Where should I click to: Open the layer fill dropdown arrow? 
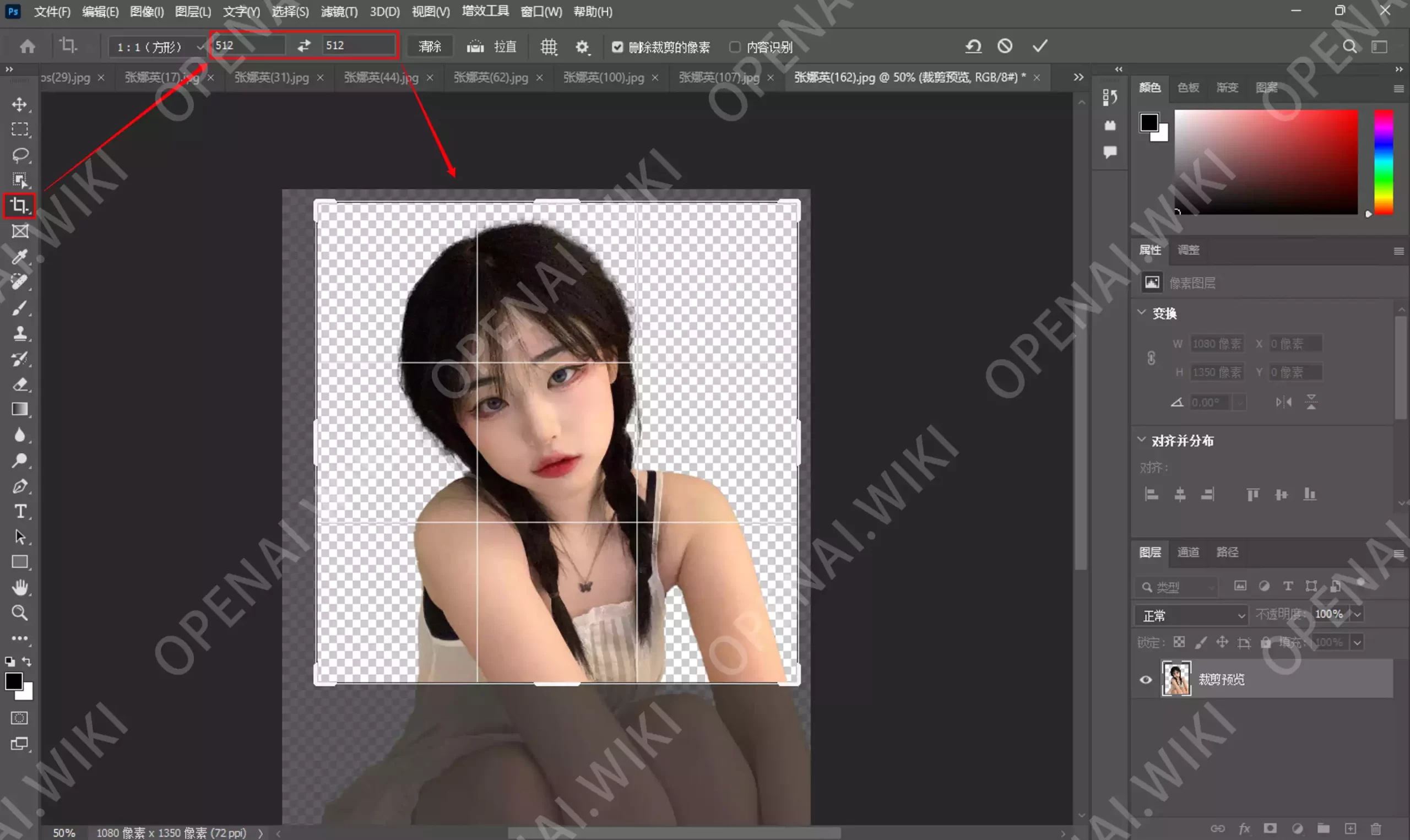click(x=1357, y=642)
